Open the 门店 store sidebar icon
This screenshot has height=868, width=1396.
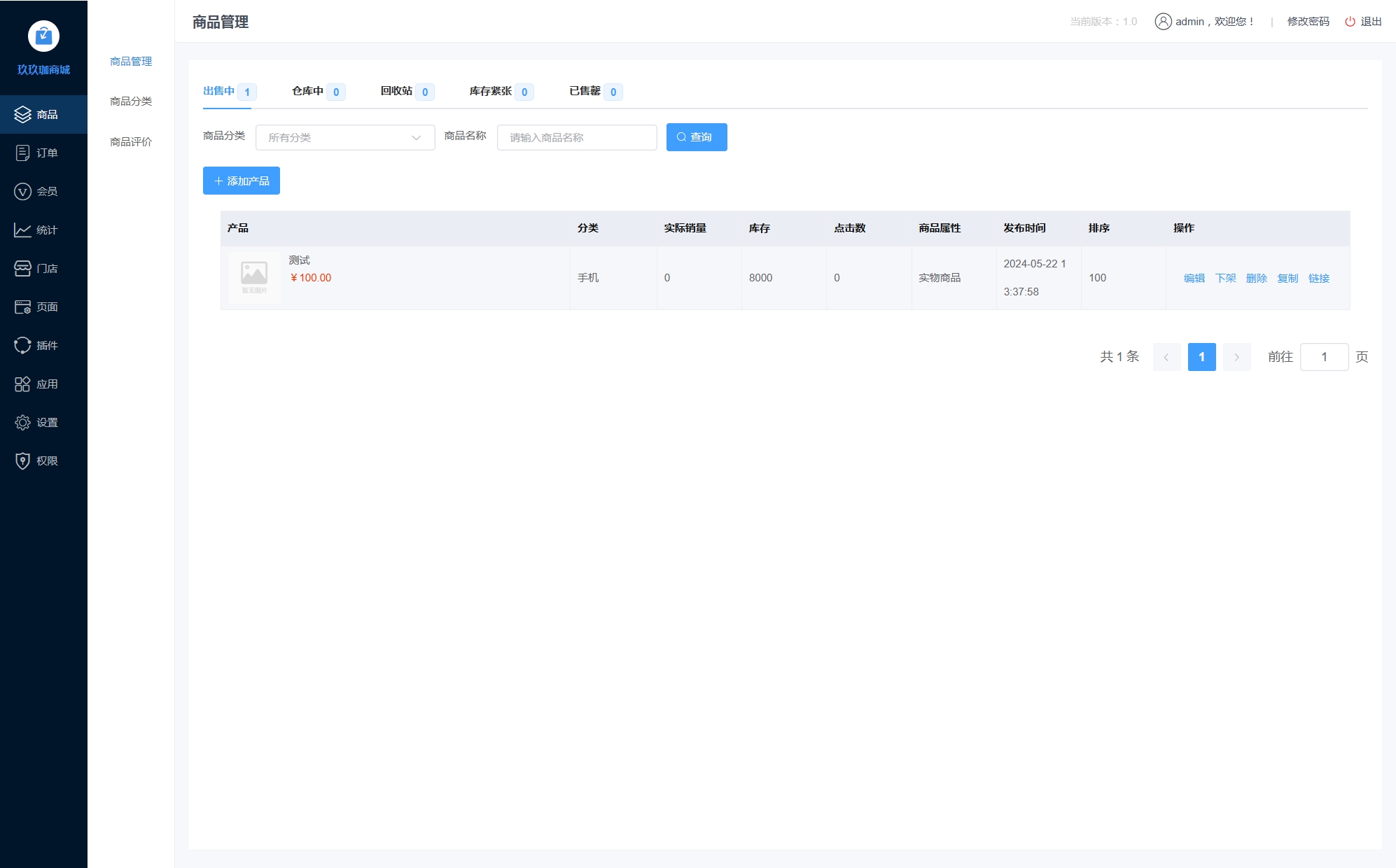pyautogui.click(x=22, y=268)
